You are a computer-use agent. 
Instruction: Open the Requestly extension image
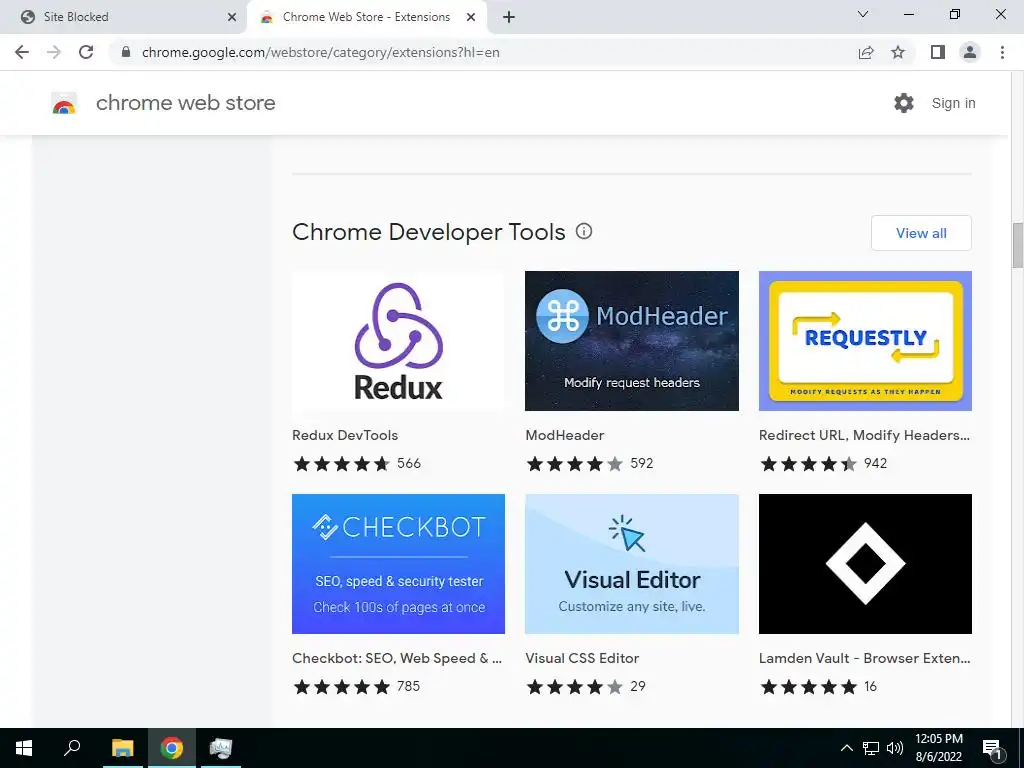865,341
